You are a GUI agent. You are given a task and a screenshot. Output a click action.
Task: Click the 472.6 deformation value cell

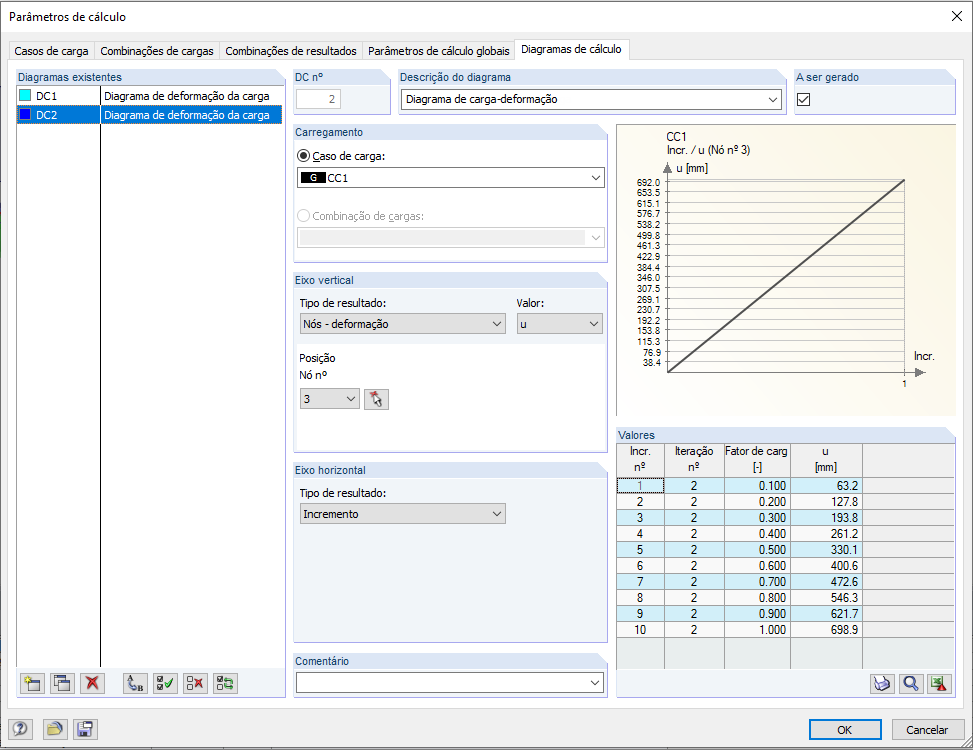[826, 582]
